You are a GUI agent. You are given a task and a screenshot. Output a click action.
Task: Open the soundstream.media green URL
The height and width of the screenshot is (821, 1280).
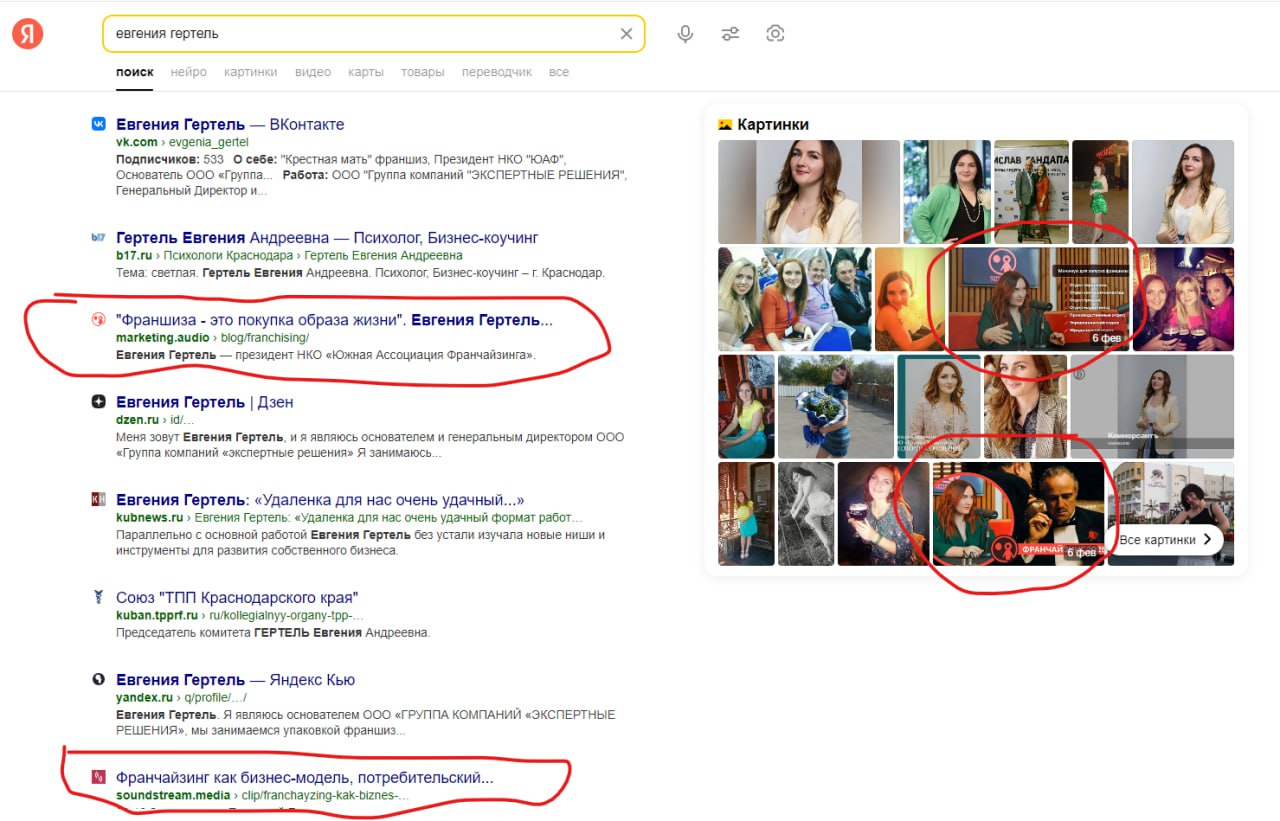pyautogui.click(x=173, y=795)
